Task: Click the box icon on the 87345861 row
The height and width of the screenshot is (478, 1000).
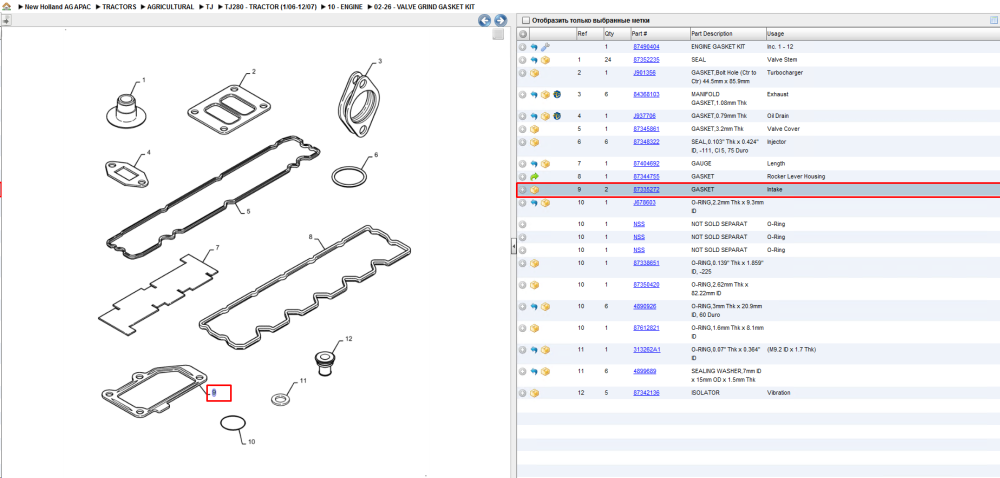Action: (x=534, y=129)
